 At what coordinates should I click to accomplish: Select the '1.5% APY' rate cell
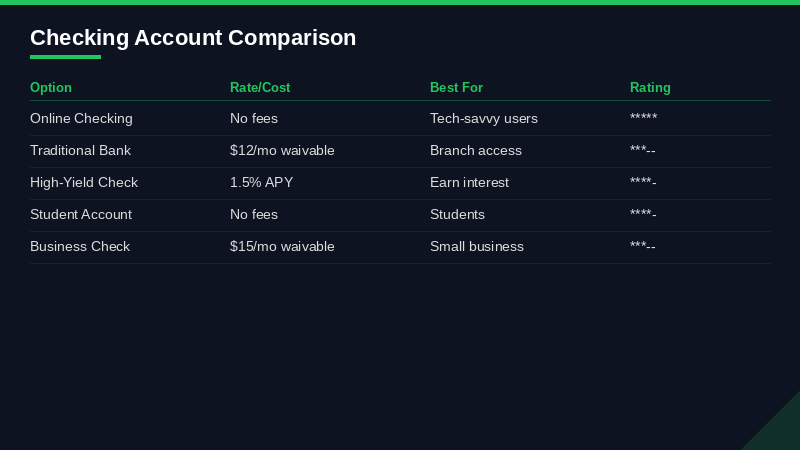pos(261,183)
